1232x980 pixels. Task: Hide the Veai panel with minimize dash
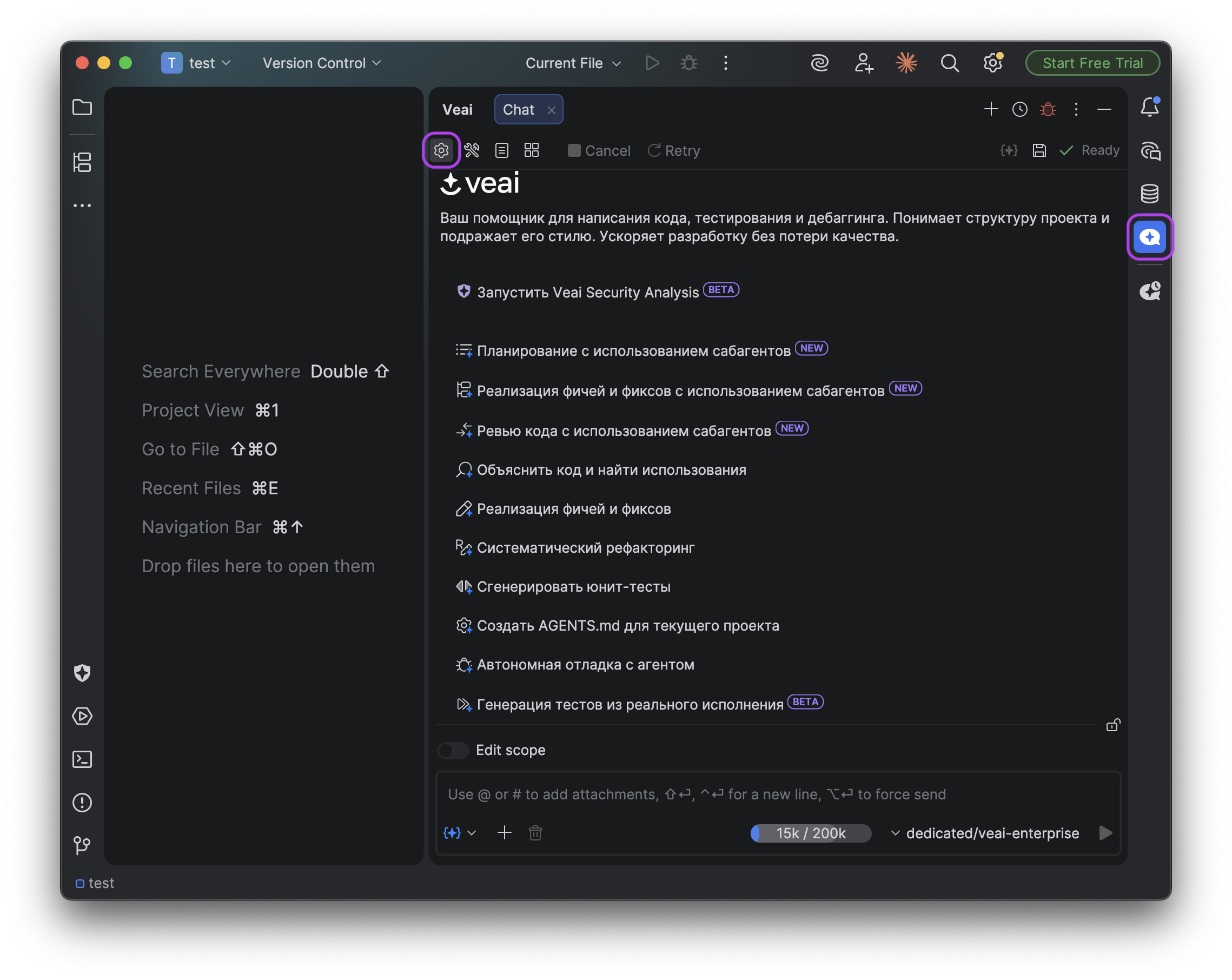pos(1104,109)
